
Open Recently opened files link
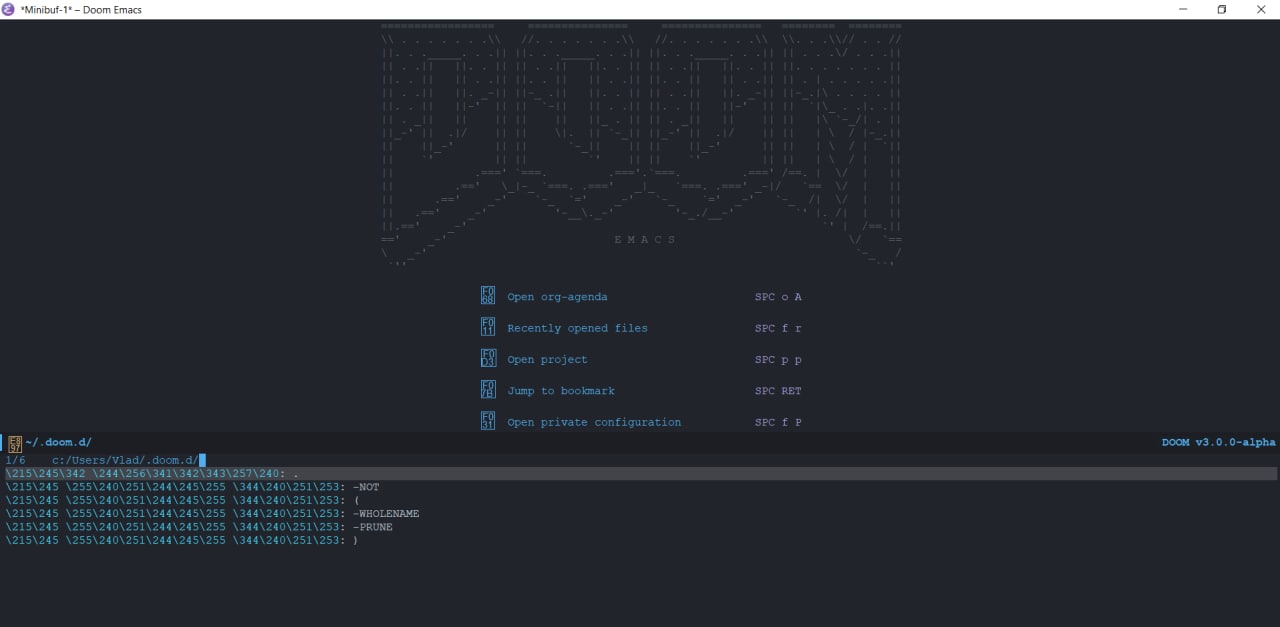pos(577,328)
